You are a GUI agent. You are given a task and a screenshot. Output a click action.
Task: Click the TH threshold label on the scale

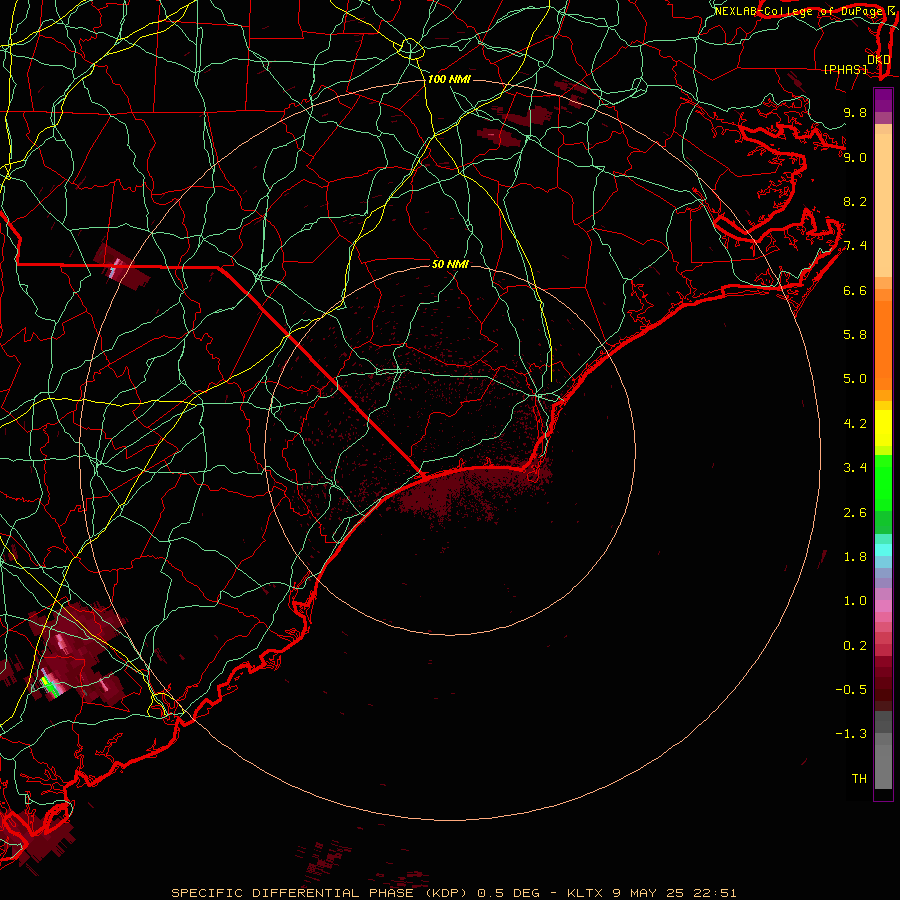[859, 779]
